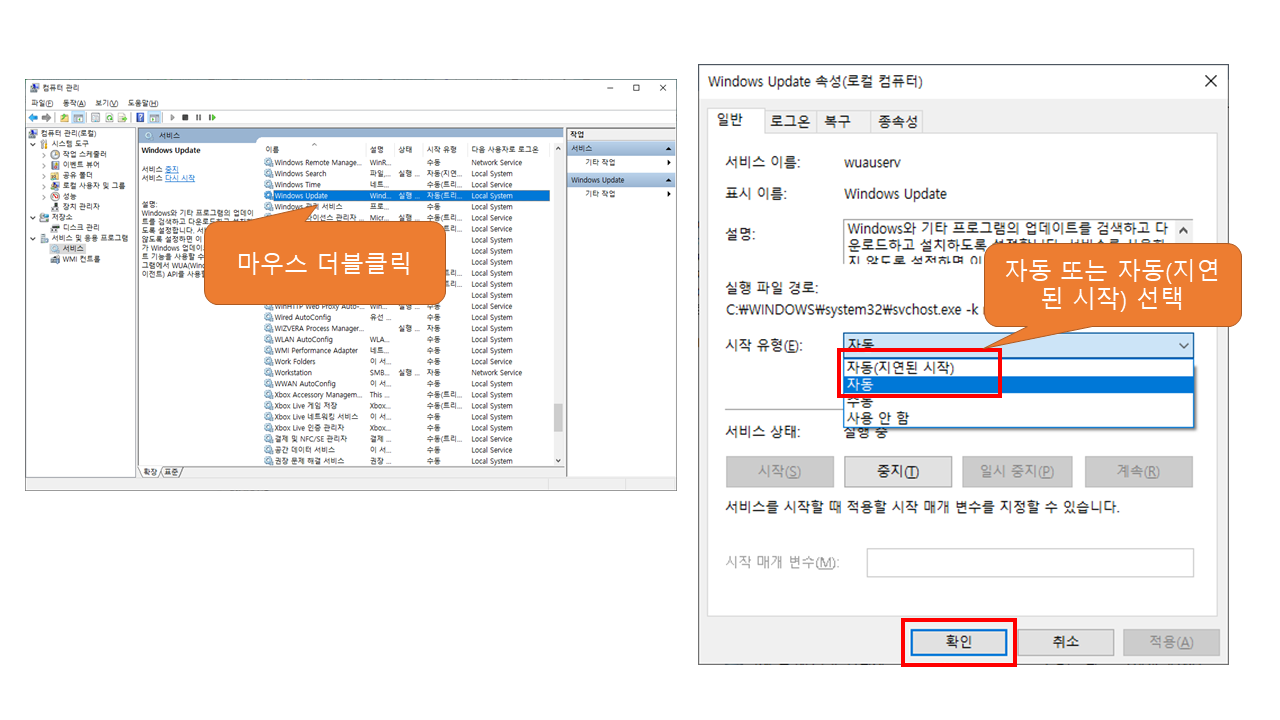The width and height of the screenshot is (1280, 720).
Task: Select 장치 관리자 in the console tree
Action: 81,206
